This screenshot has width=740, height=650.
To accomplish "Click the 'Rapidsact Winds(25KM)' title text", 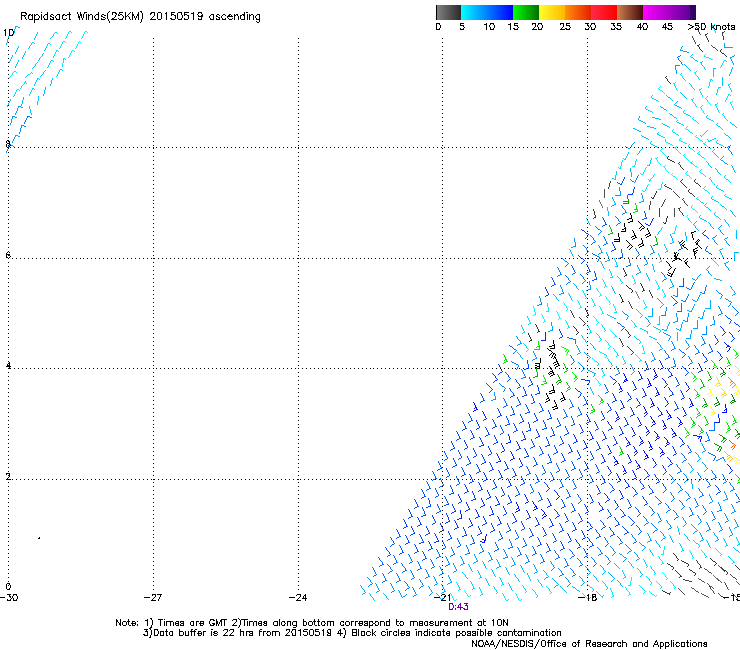I will 82,17.
